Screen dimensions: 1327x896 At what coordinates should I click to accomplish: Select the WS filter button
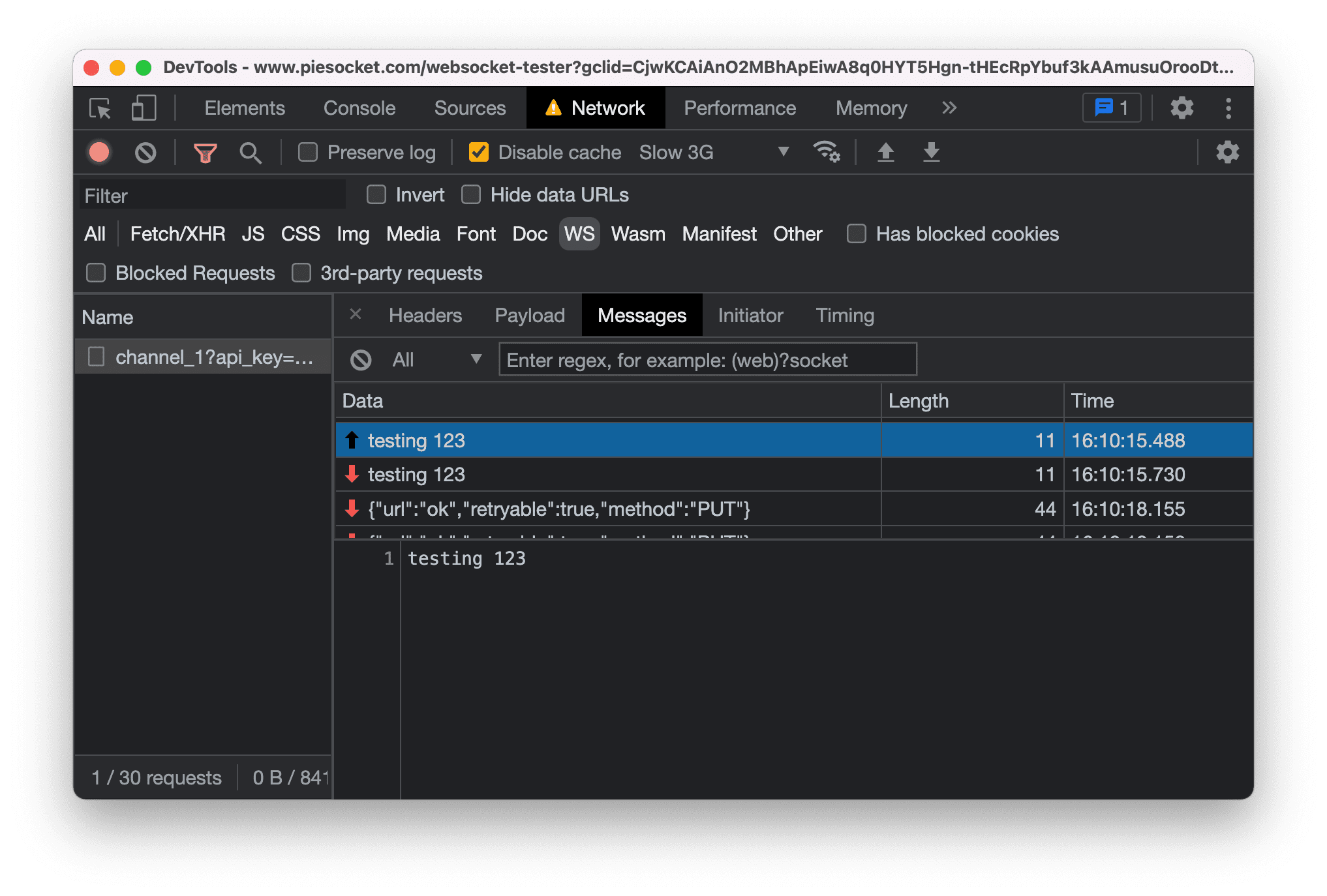578,234
